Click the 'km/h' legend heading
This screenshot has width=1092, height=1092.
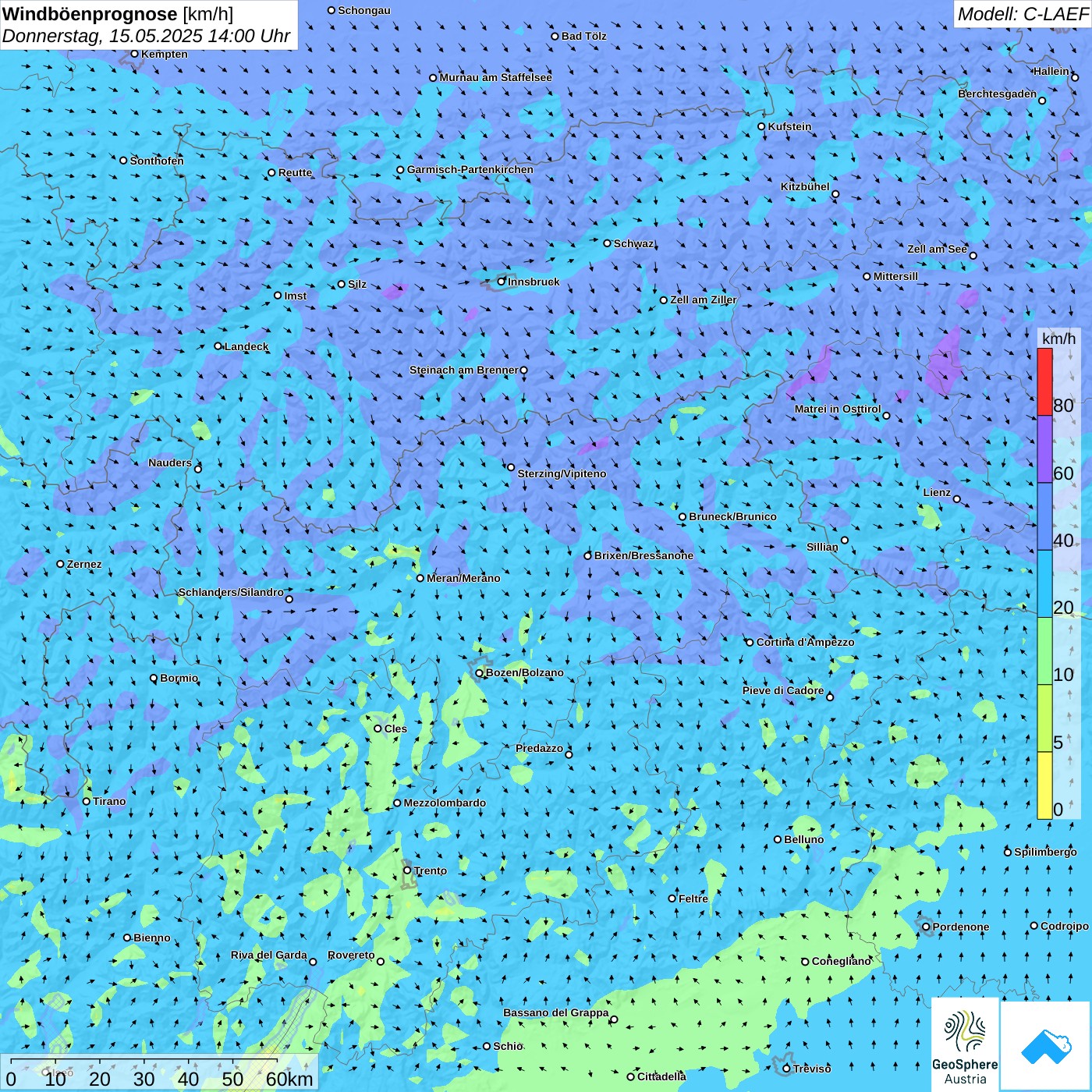pos(1058,339)
